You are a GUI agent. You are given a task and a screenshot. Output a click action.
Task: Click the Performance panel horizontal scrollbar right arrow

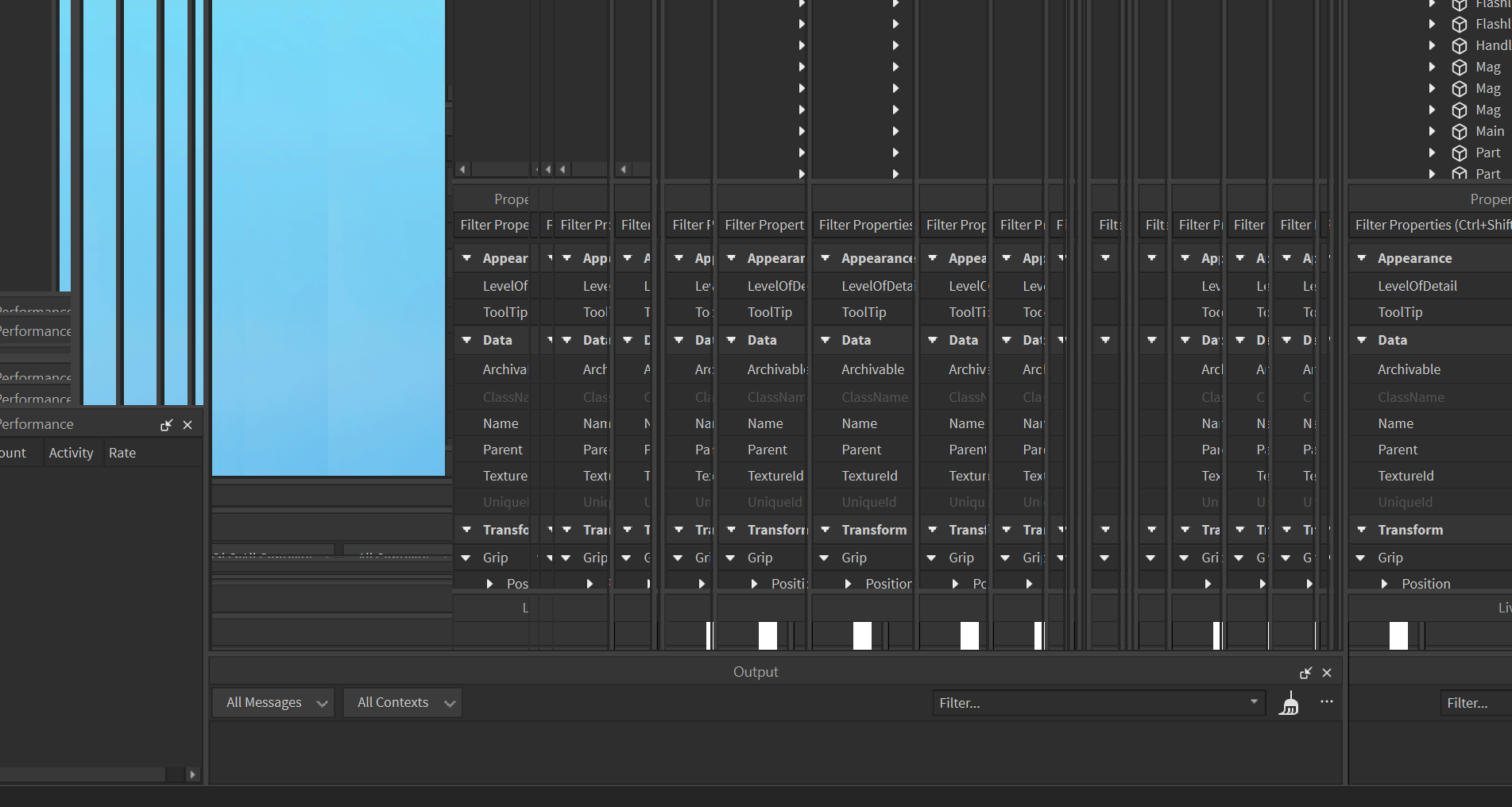(x=192, y=774)
